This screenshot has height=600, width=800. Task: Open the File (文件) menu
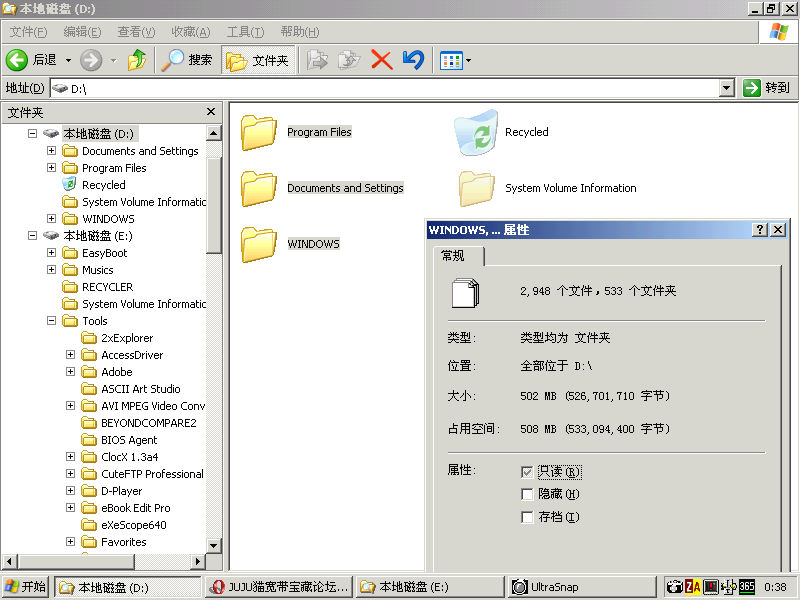28,32
